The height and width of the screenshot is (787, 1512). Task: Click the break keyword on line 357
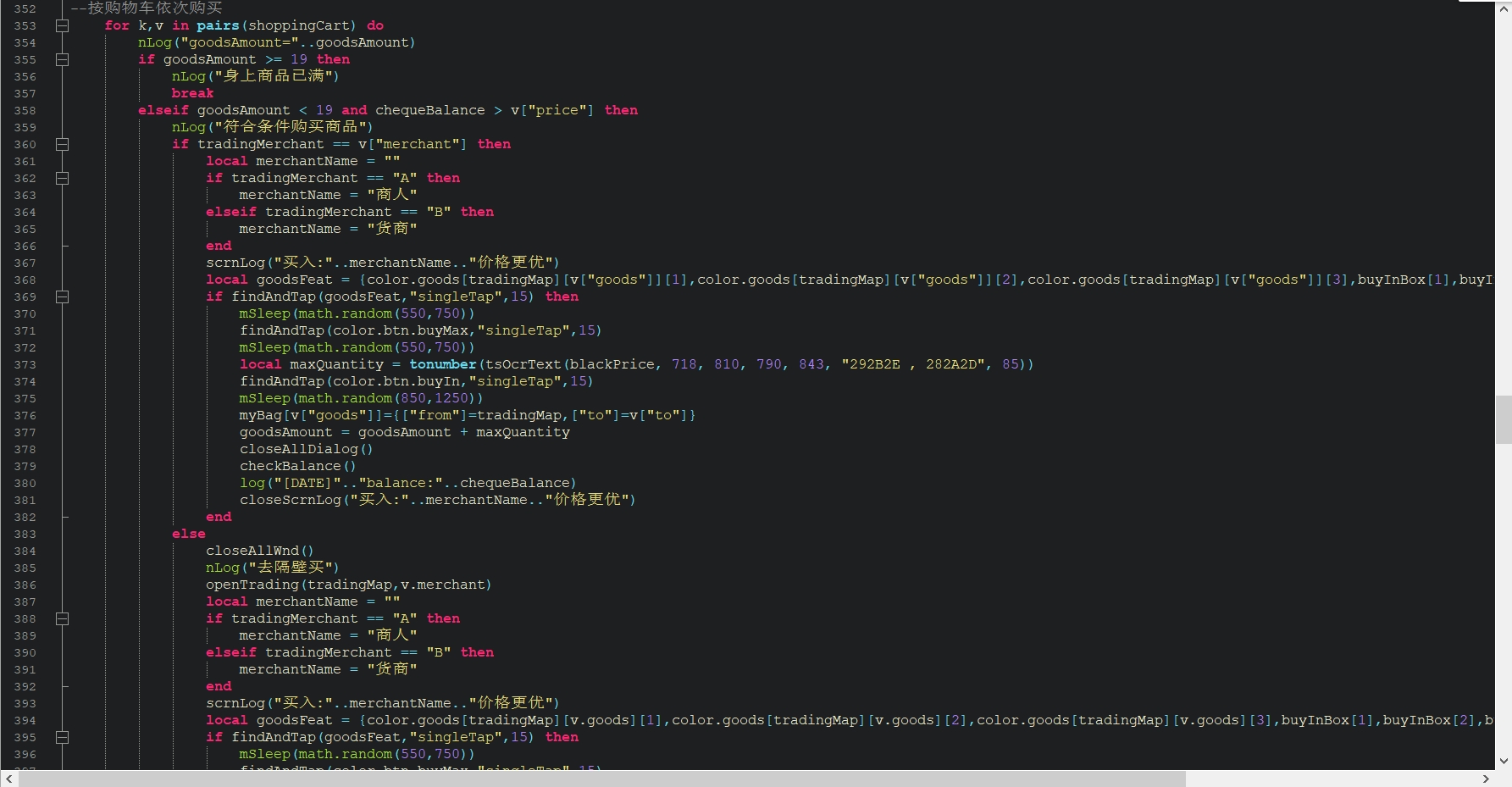tap(192, 93)
